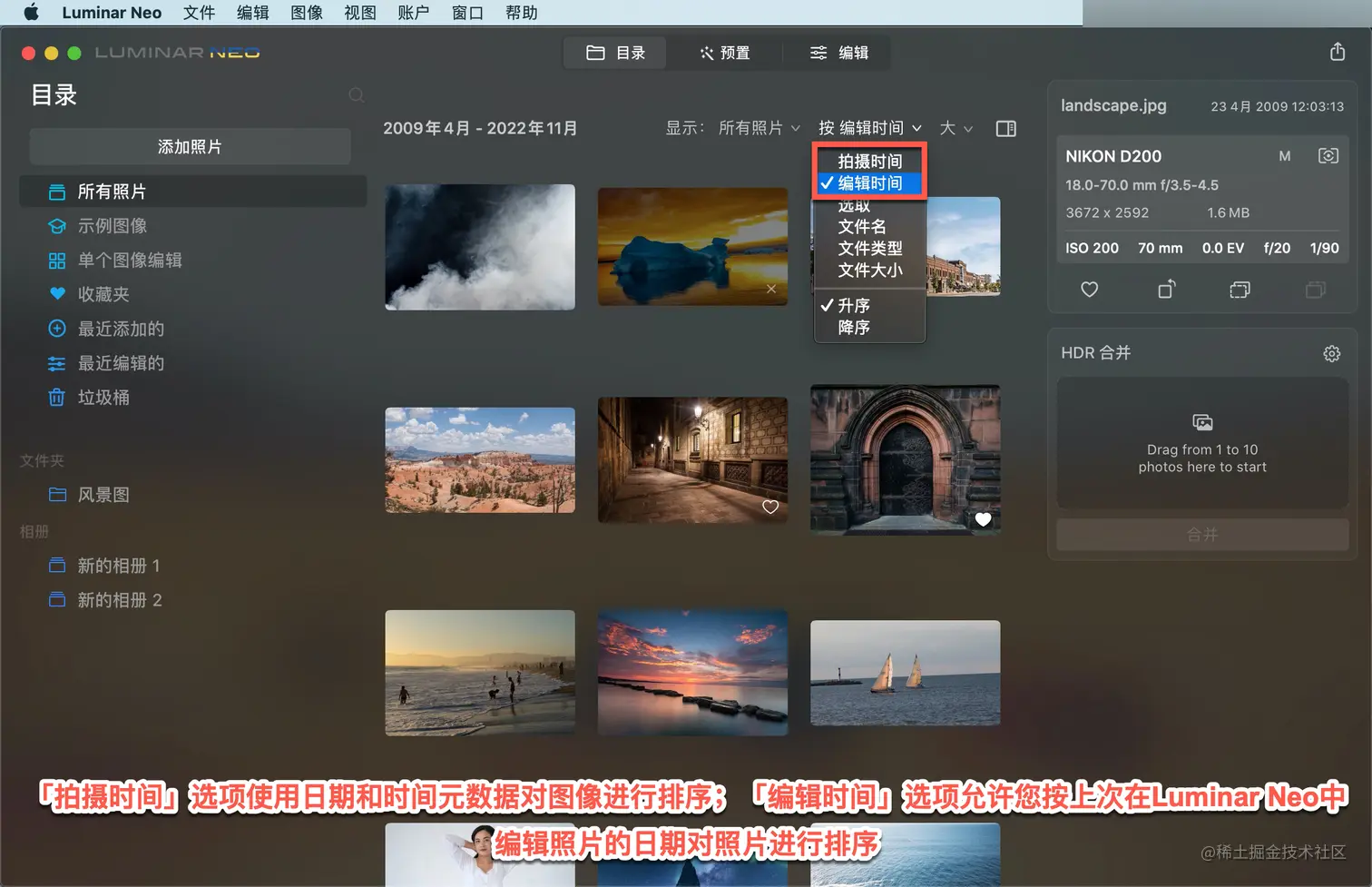Switch to the 目录 catalog tab
Image resolution: width=1372 pixels, height=887 pixels.
click(x=615, y=53)
